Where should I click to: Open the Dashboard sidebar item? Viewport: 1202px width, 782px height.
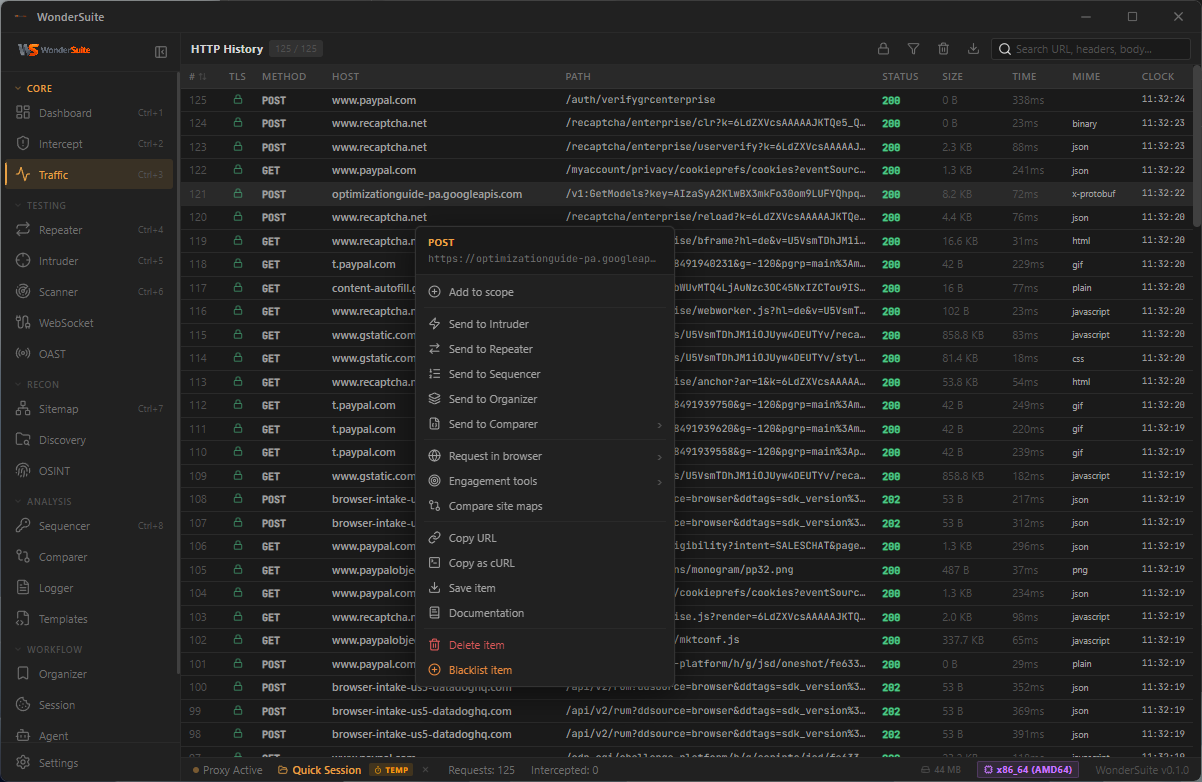point(88,113)
